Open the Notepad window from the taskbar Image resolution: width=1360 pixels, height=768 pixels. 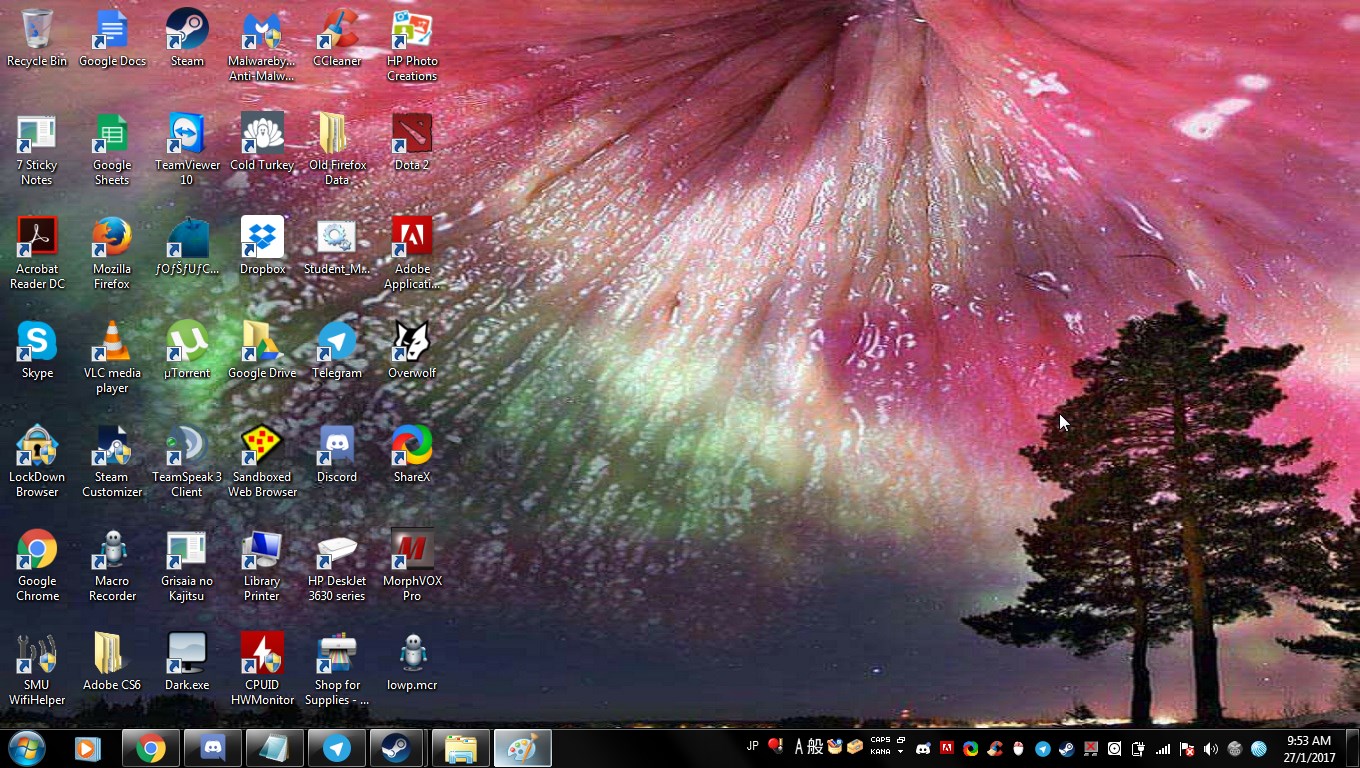pyautogui.click(x=275, y=748)
